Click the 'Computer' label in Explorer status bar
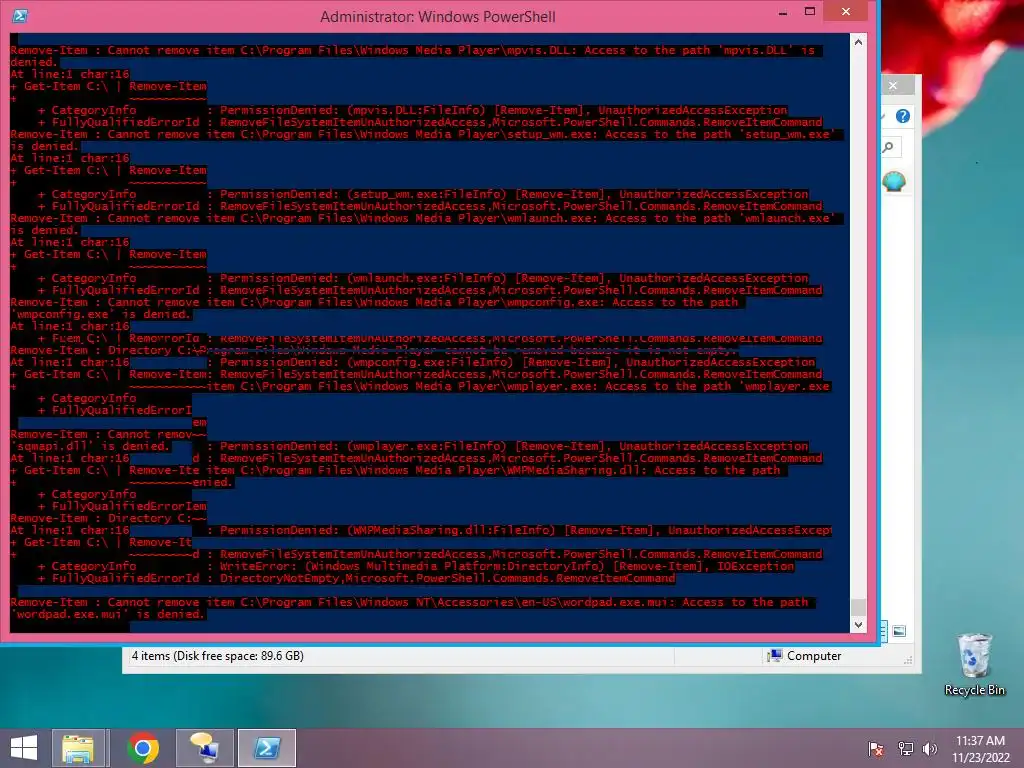This screenshot has height=768, width=1024. click(814, 656)
